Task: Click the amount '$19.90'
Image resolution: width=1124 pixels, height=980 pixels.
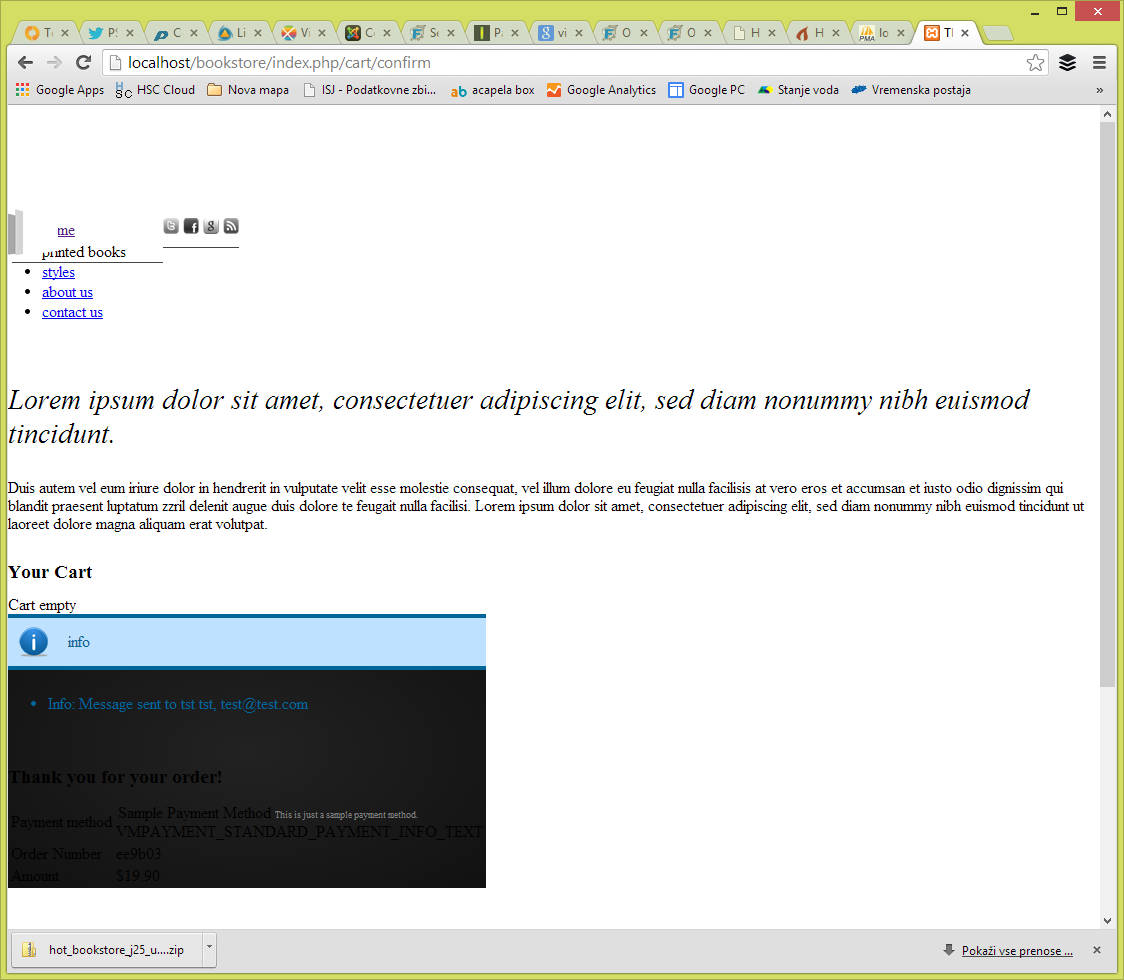Action: coord(138,876)
